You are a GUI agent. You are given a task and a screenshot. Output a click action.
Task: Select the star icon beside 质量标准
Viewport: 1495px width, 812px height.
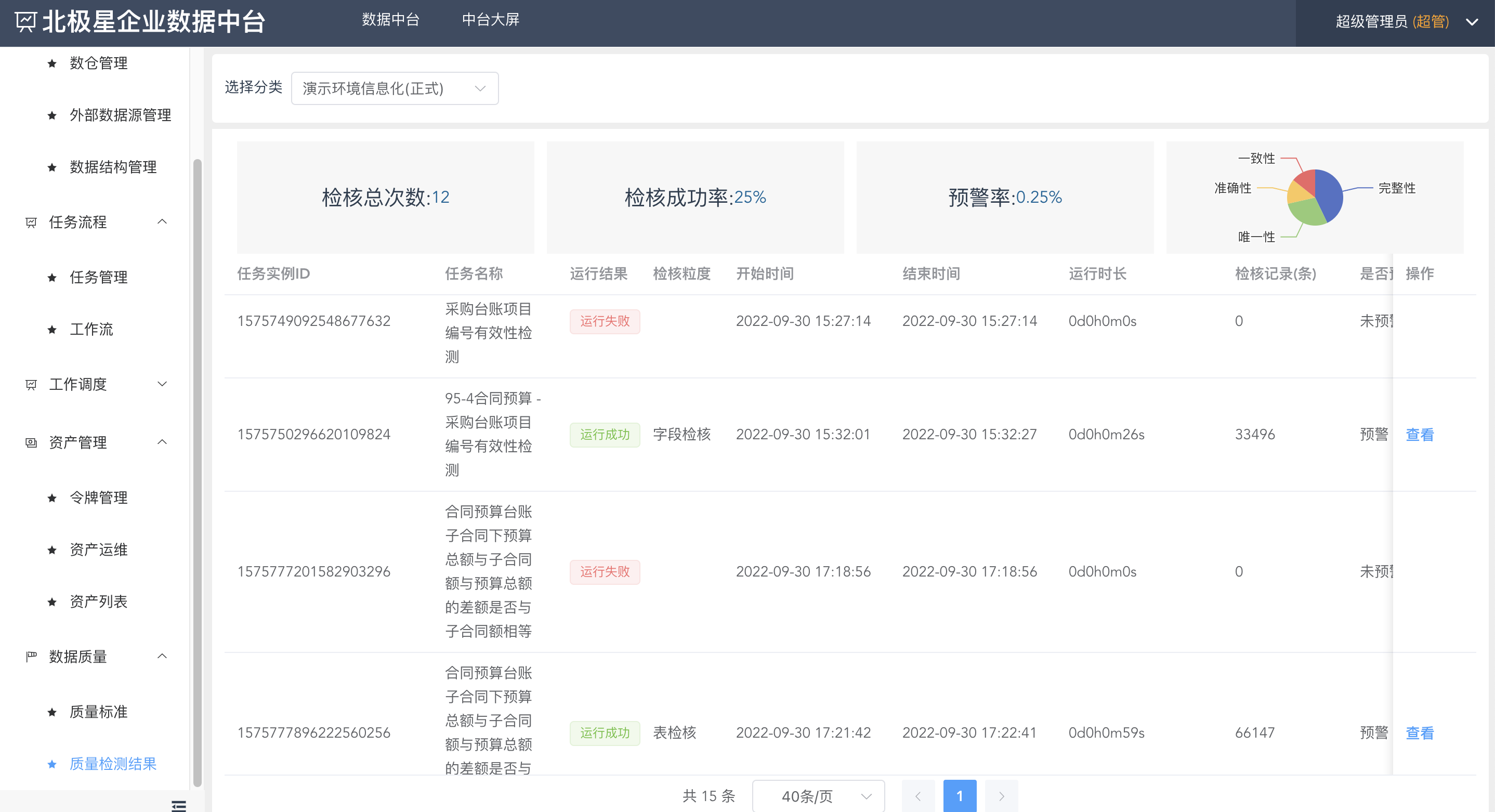tap(51, 712)
